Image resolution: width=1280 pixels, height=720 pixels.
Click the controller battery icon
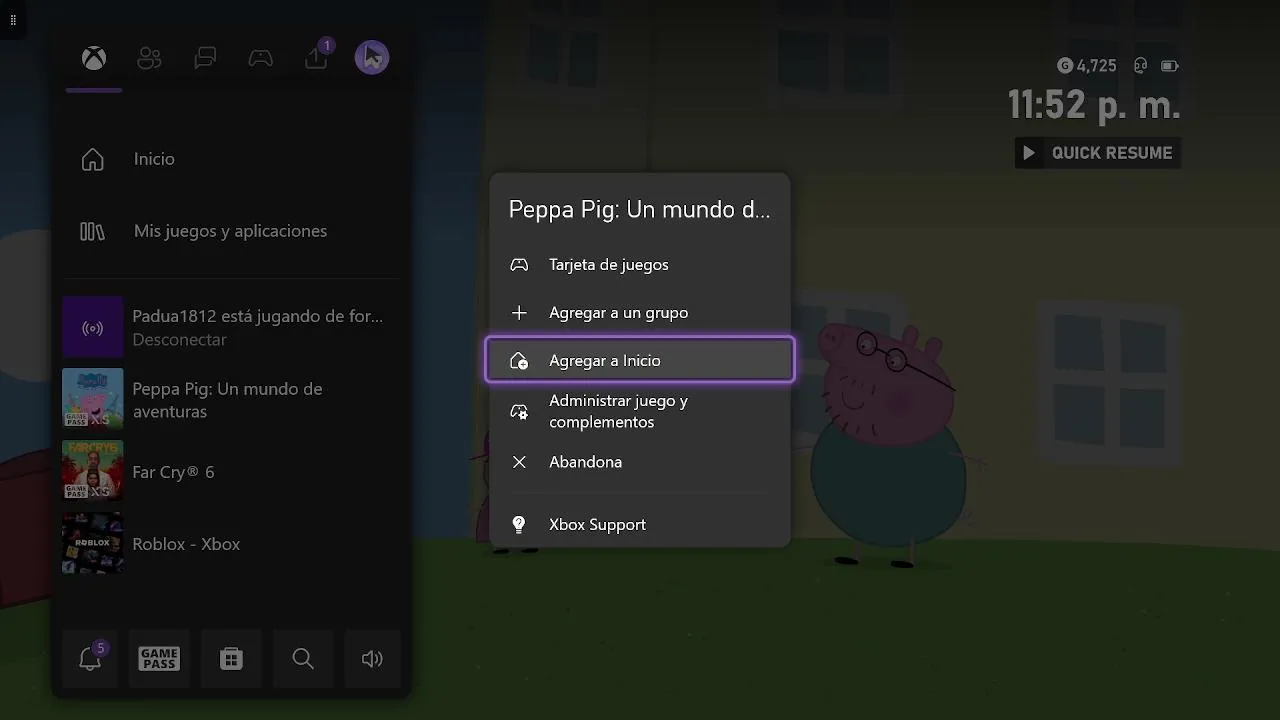point(1169,66)
